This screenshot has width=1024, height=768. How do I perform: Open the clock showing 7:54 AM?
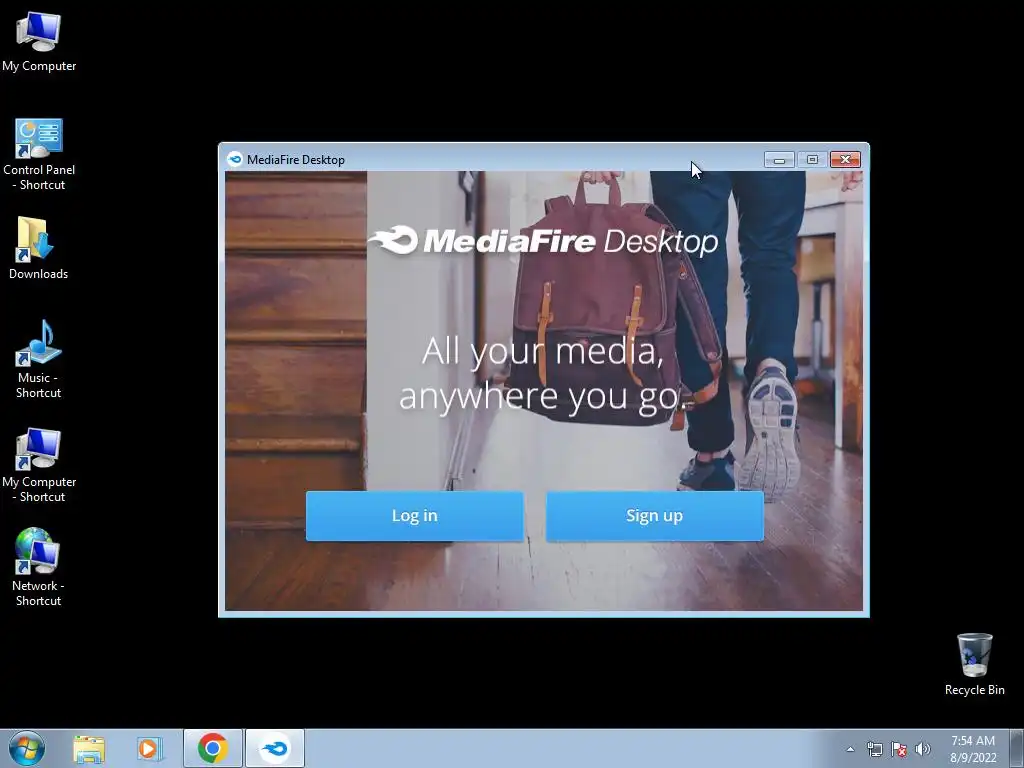click(973, 749)
